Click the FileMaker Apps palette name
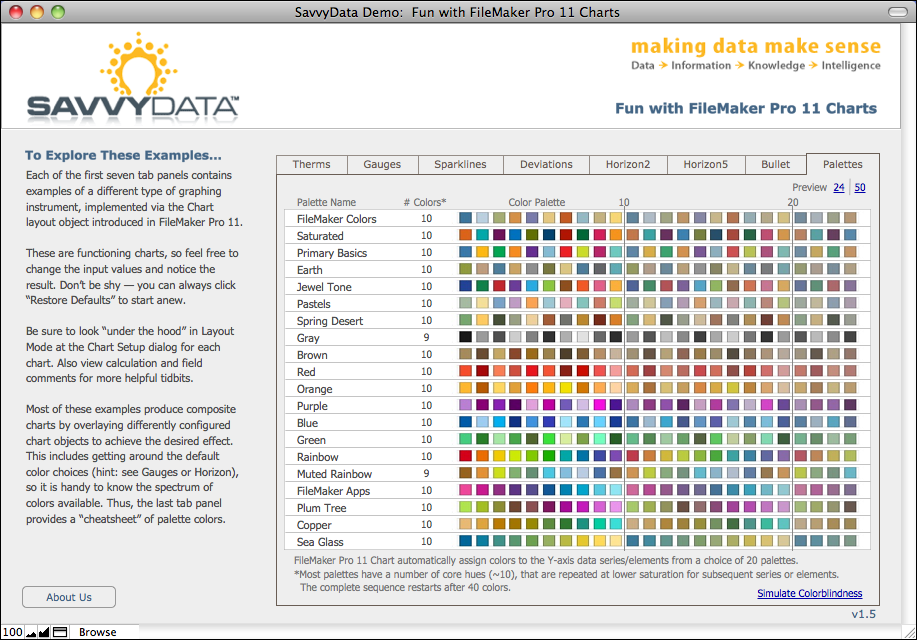The image size is (917, 640). [333, 490]
